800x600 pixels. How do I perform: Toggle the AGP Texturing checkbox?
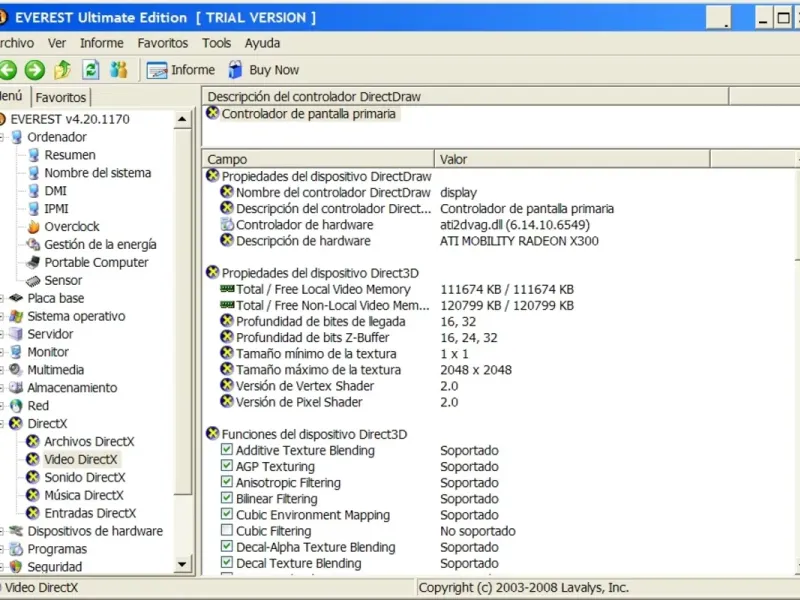pyautogui.click(x=227, y=465)
